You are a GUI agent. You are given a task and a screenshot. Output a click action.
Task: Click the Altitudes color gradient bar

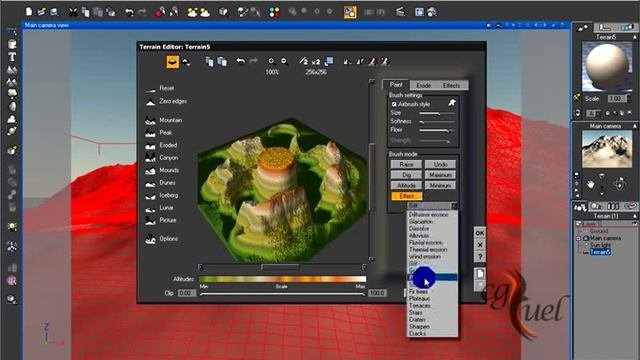pyautogui.click(x=282, y=279)
